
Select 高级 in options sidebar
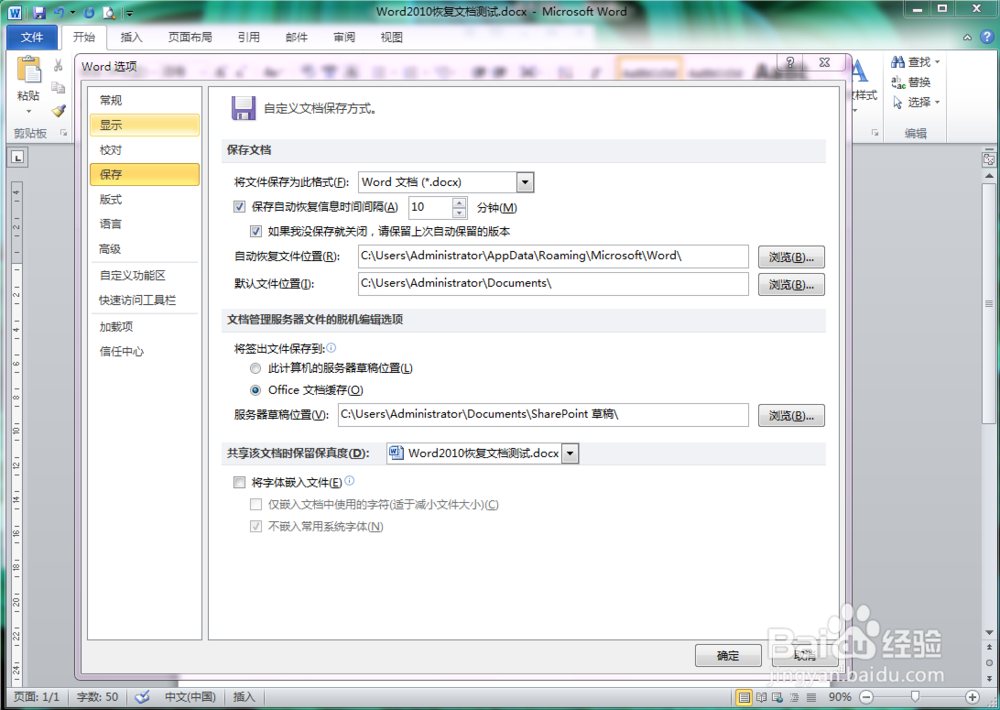145,249
